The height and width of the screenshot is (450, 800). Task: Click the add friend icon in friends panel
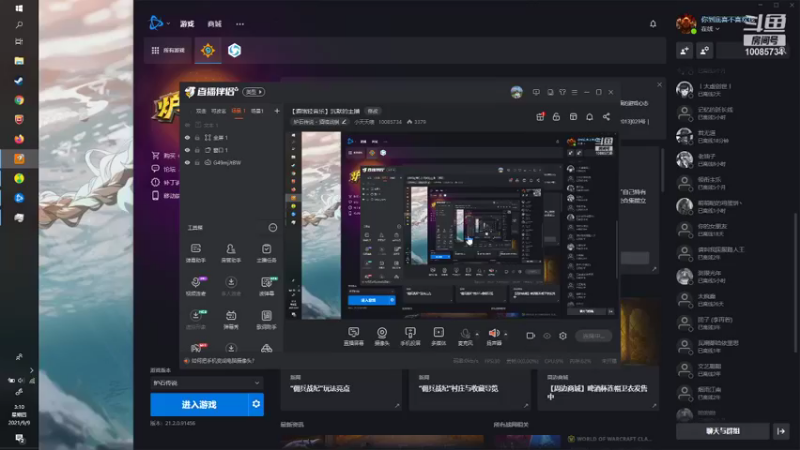(684, 51)
